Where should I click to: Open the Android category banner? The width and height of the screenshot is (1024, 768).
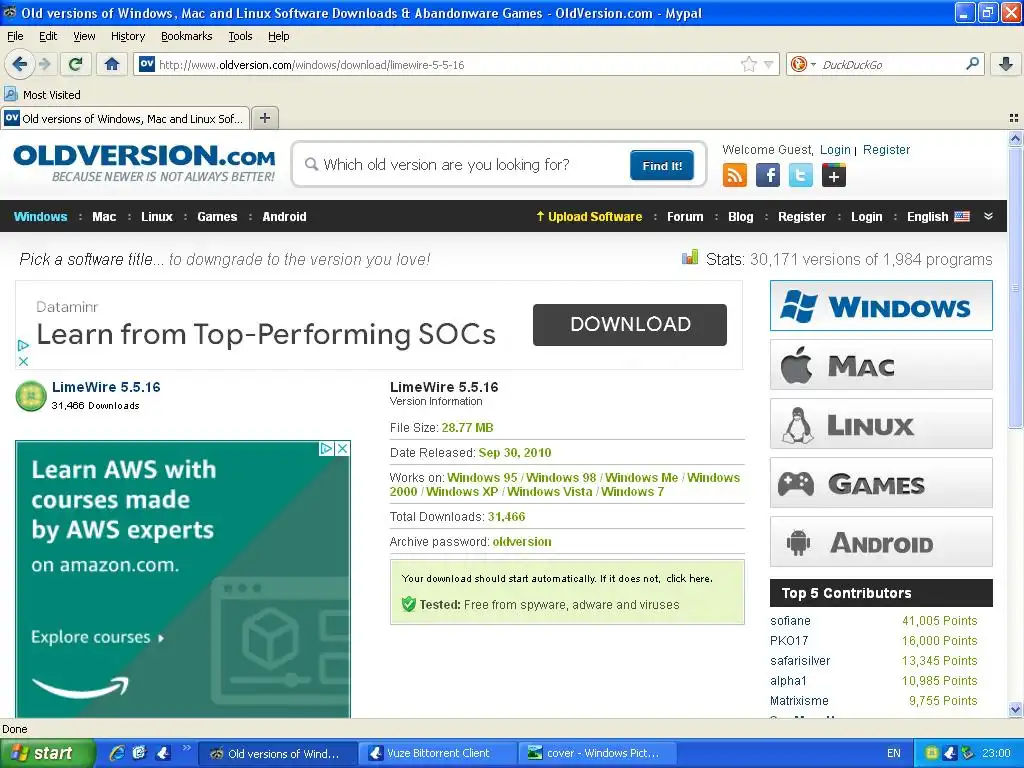pyautogui.click(x=881, y=541)
